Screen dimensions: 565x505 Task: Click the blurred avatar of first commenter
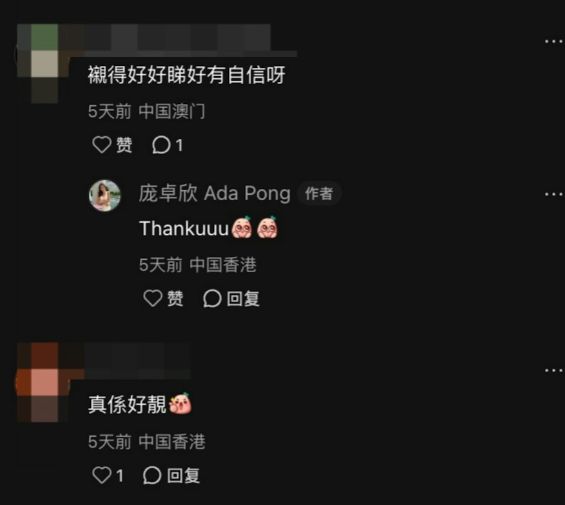pos(44,63)
